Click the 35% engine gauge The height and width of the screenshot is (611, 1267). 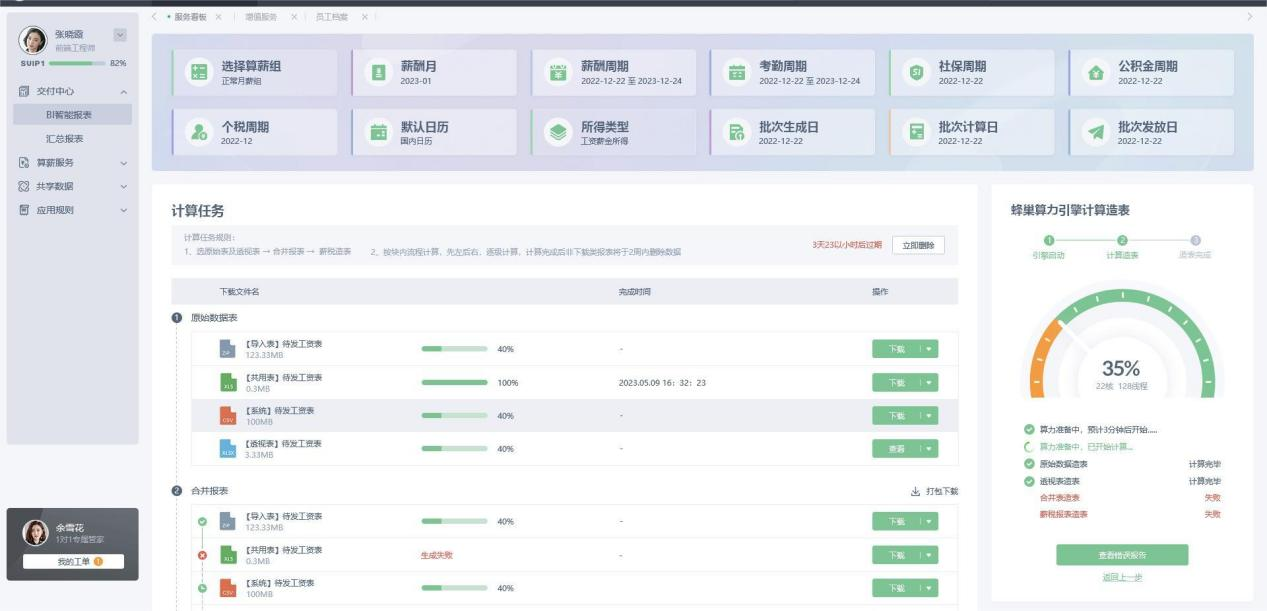[1122, 342]
